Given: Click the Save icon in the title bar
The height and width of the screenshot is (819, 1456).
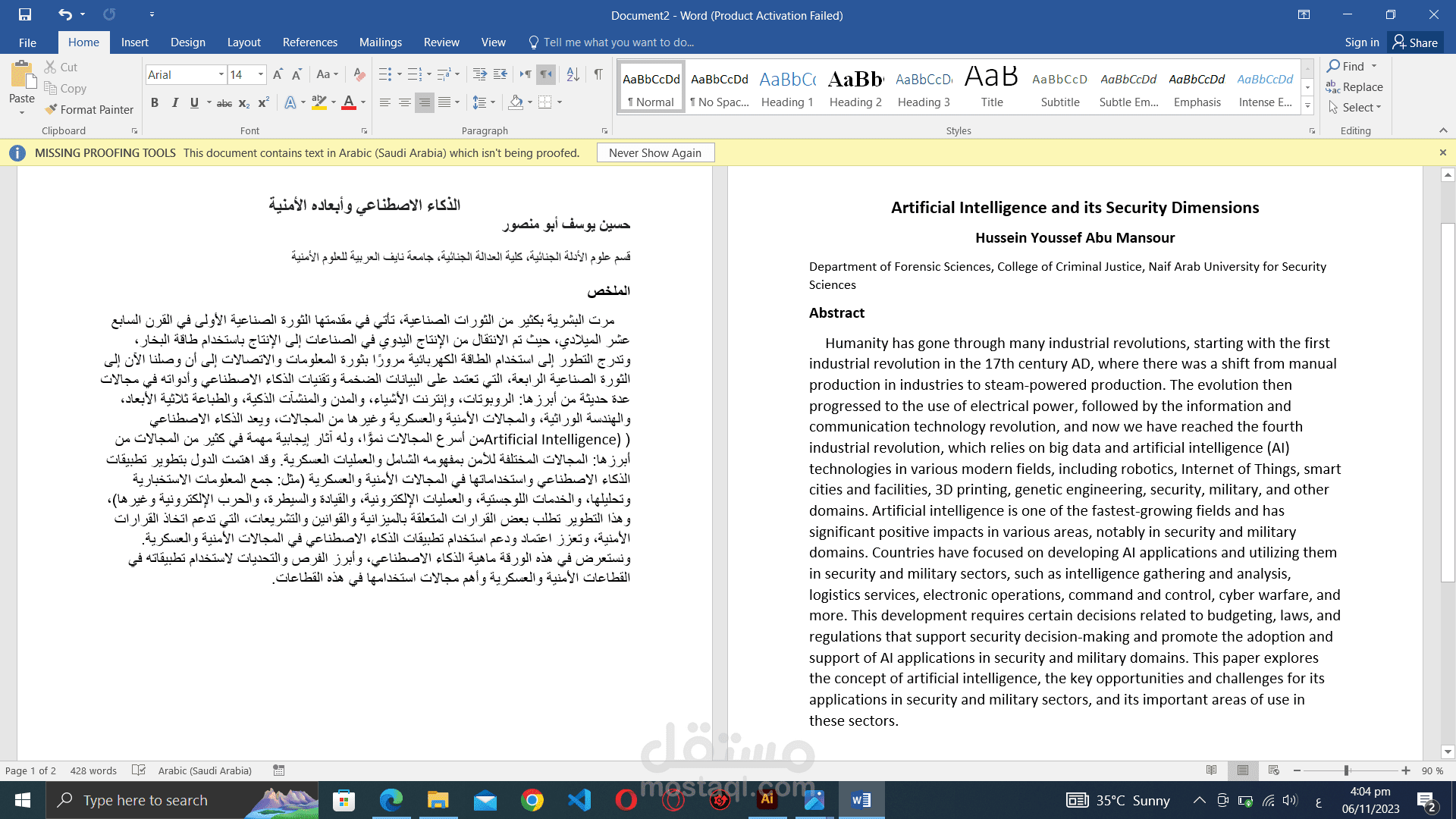Looking at the screenshot, I should click(25, 14).
